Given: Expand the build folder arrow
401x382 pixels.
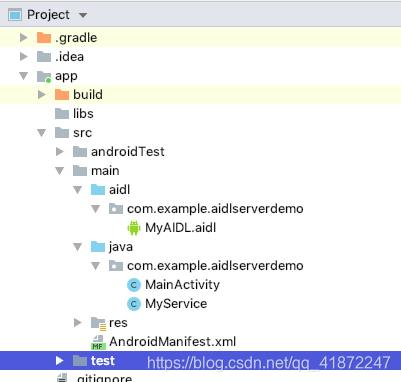Looking at the screenshot, I should tap(41, 95).
